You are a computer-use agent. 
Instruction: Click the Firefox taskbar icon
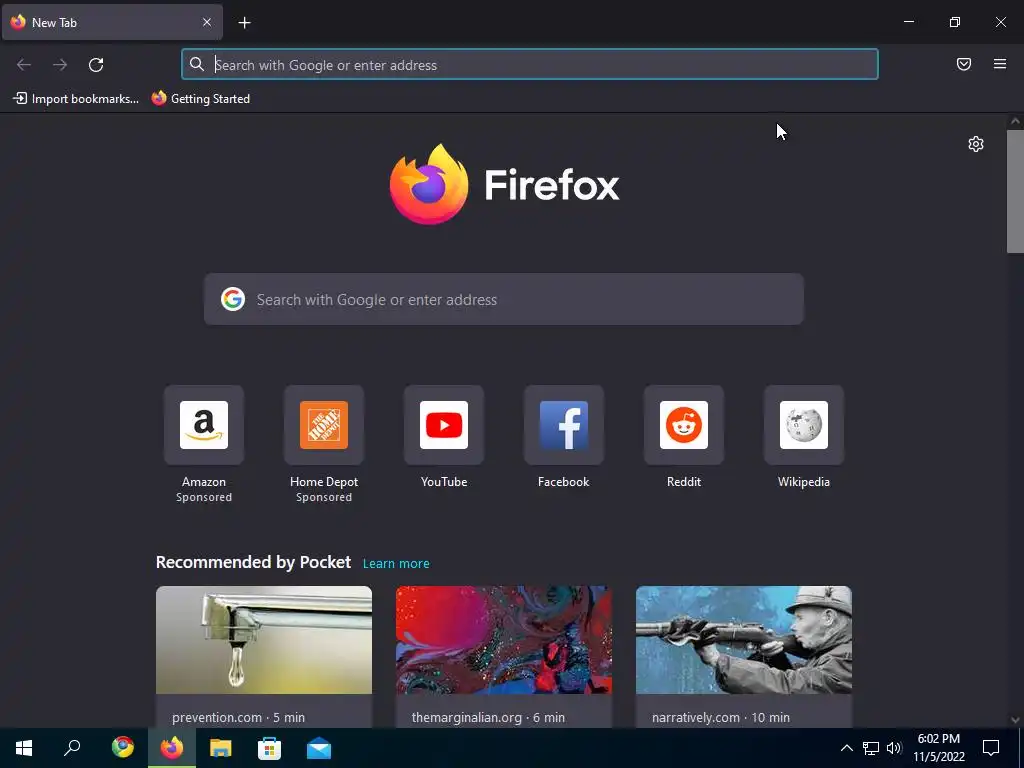click(172, 748)
